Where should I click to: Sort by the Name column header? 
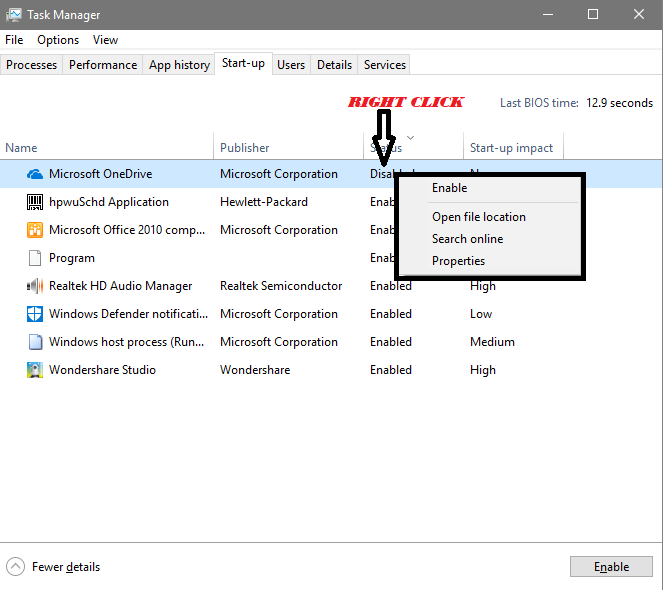[107, 148]
